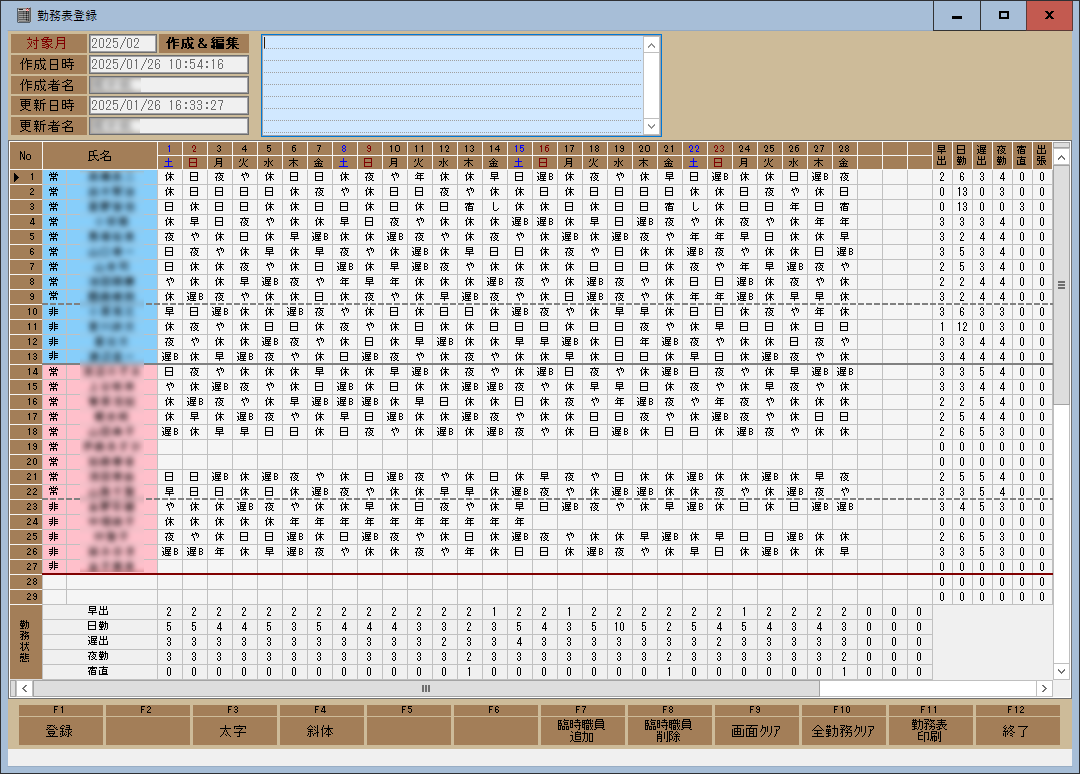Image resolution: width=1080 pixels, height=774 pixels.
Task: Click the memo box scroll-up arrow
Action: pos(652,45)
